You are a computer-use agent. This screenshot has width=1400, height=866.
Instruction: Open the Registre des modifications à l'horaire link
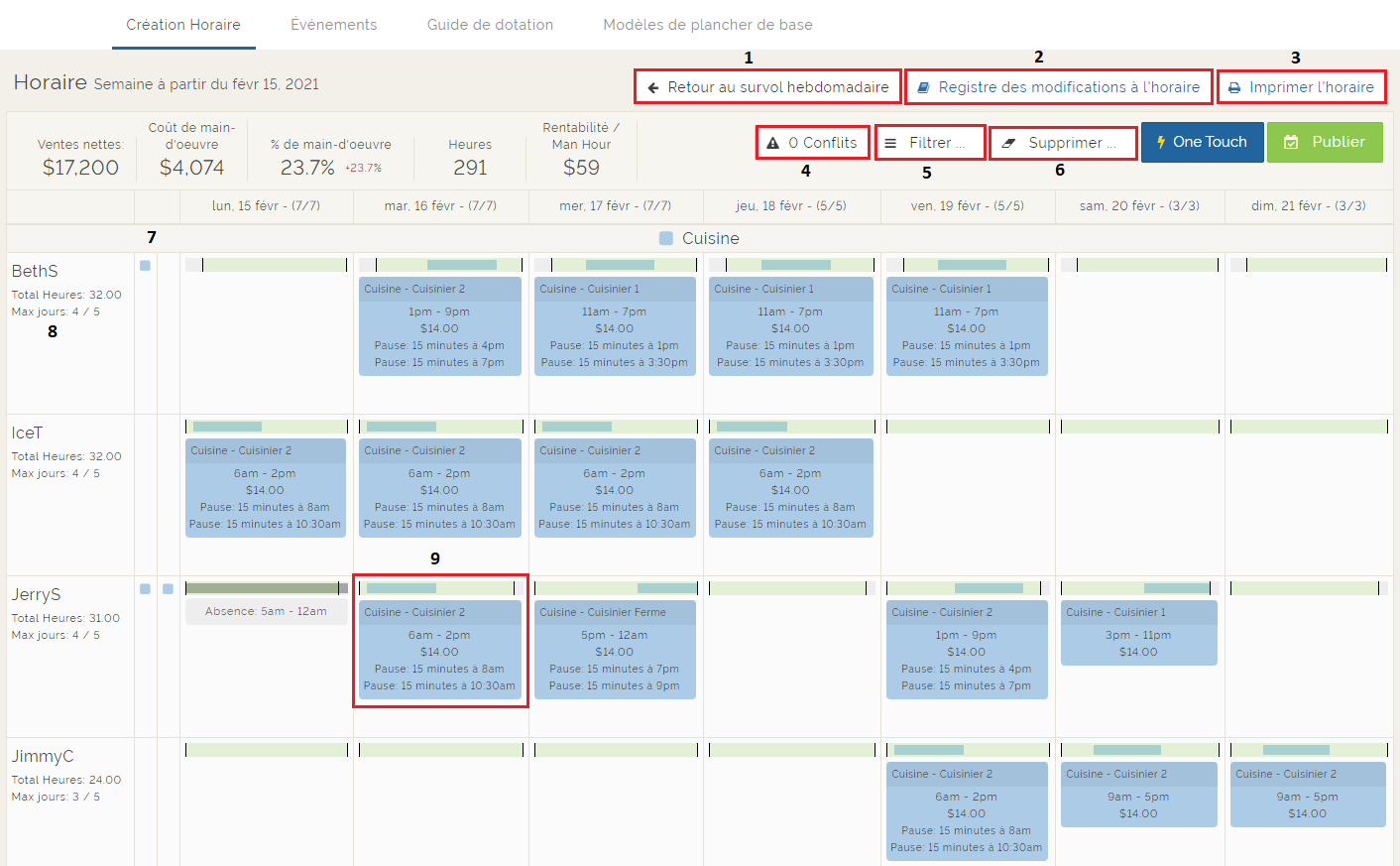pos(1058,87)
